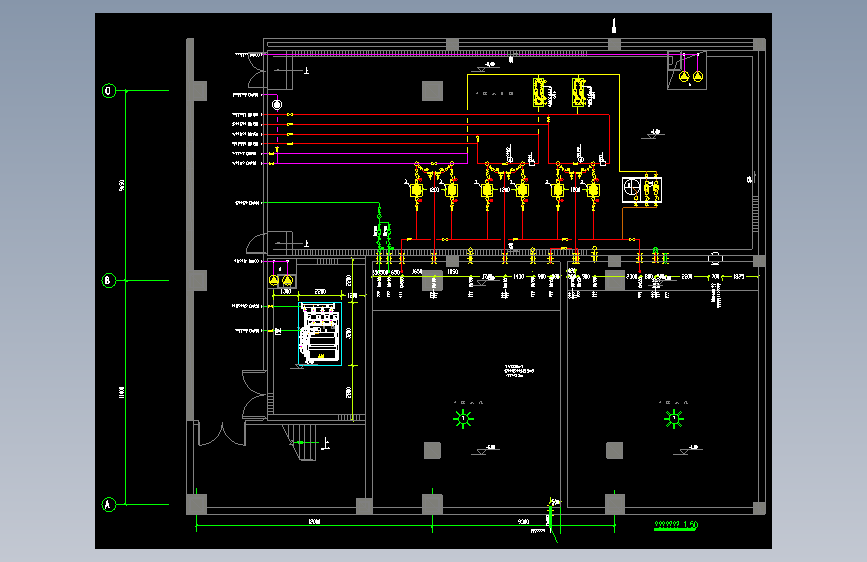Select grid axis bubble A
This screenshot has height=562, width=867.
[x=109, y=504]
